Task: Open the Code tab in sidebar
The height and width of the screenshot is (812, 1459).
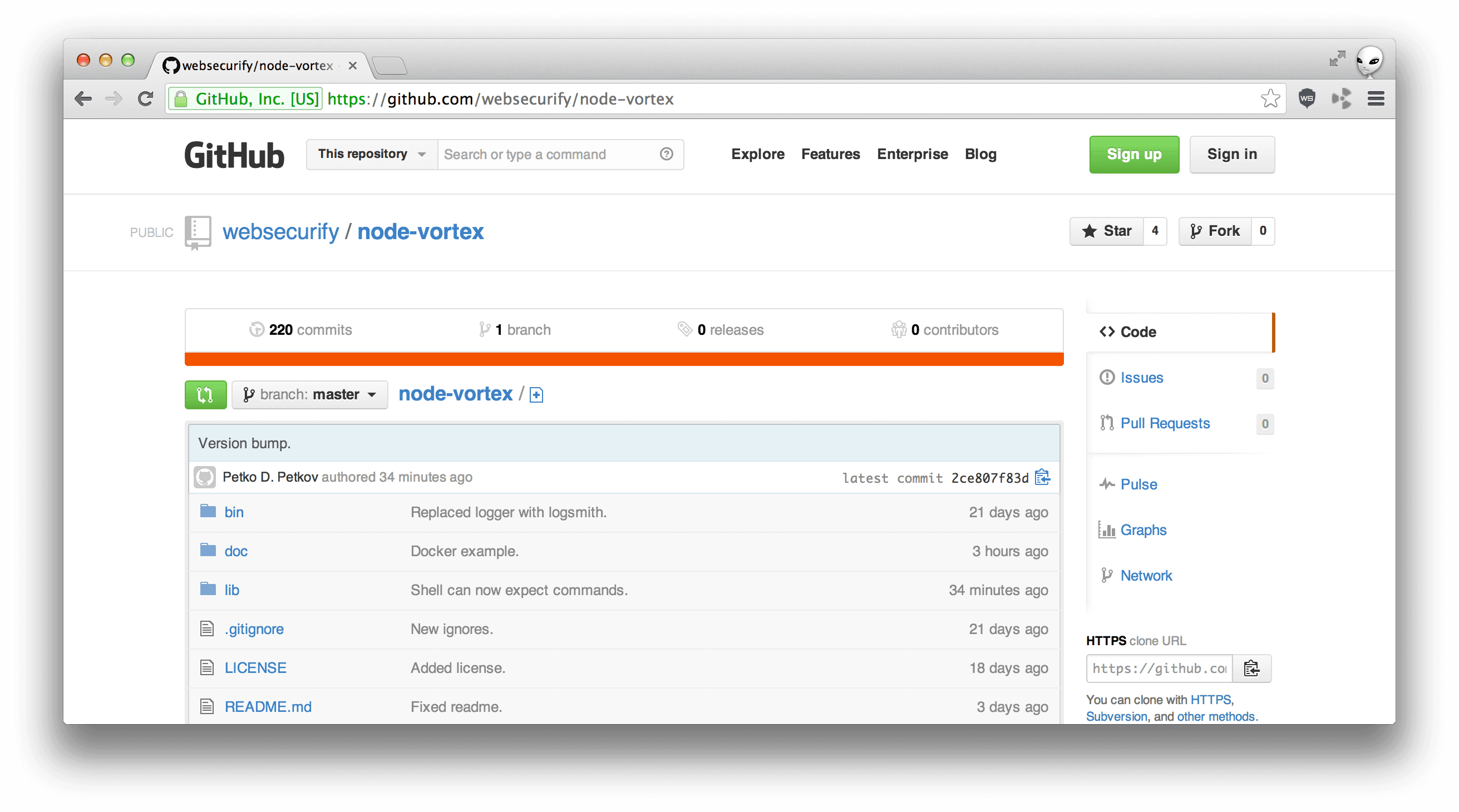Action: point(1180,332)
